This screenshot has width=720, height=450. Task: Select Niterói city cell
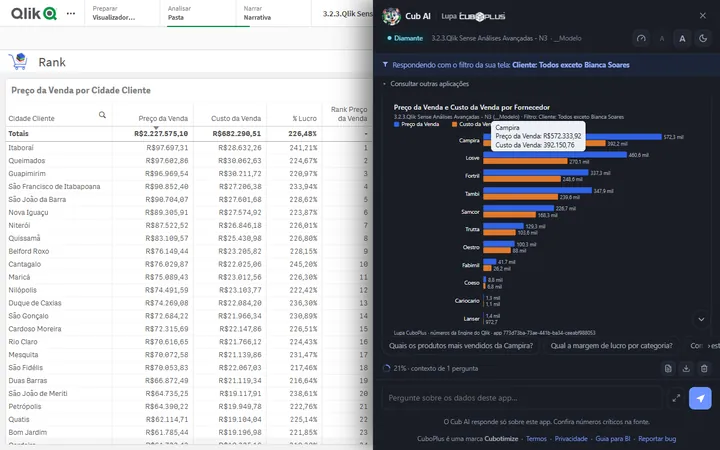[19, 225]
